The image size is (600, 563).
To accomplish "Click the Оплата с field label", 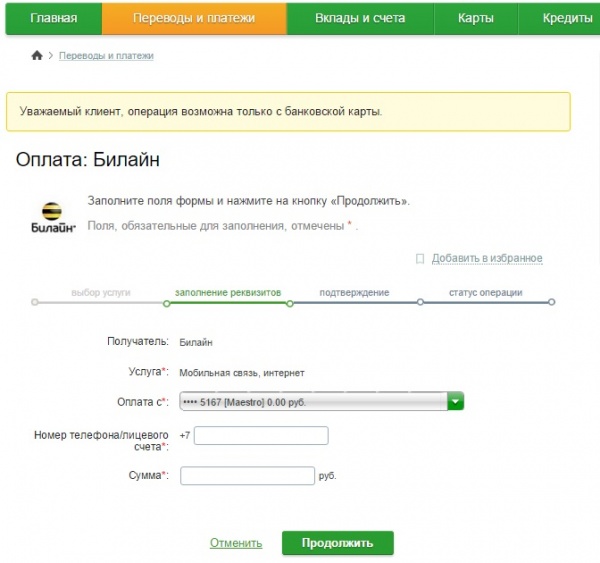I will point(142,402).
